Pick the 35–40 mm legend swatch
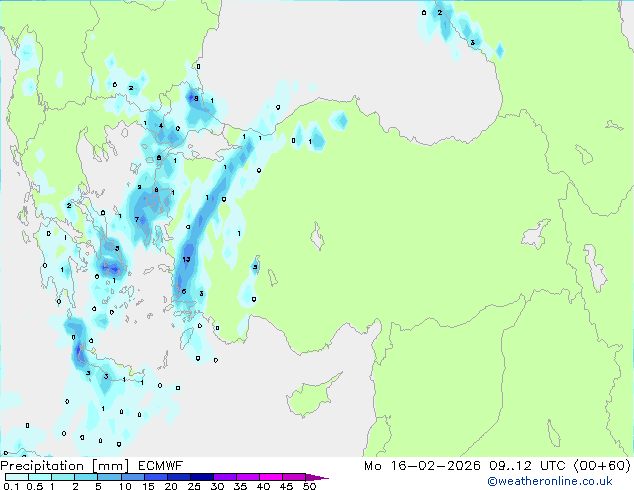 [248, 477]
